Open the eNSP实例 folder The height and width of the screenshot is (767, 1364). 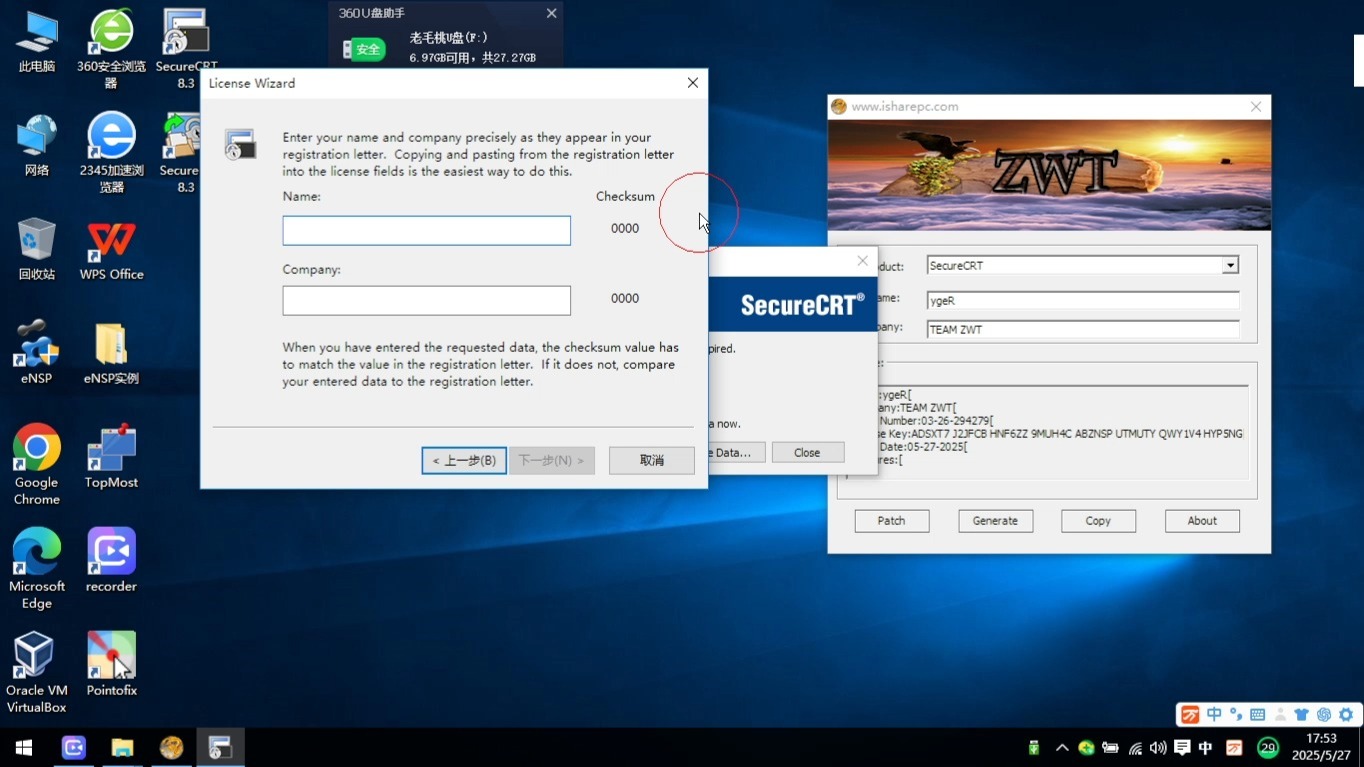(110, 340)
